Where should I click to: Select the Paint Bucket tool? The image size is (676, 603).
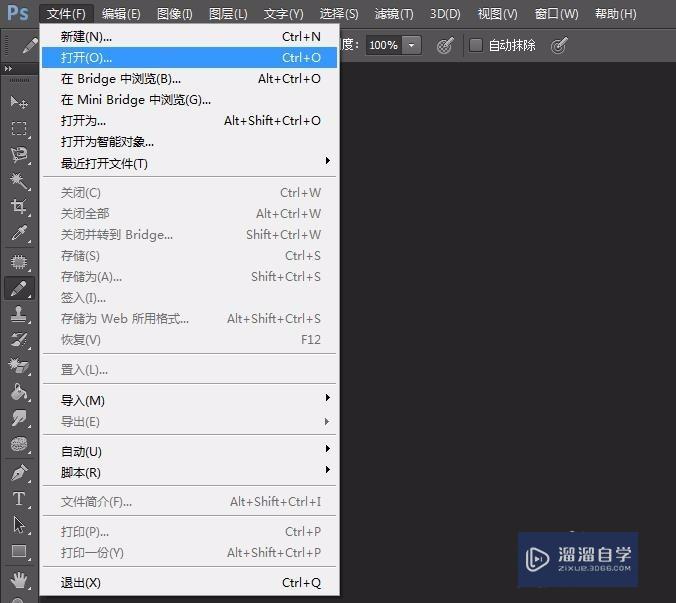click(x=19, y=392)
